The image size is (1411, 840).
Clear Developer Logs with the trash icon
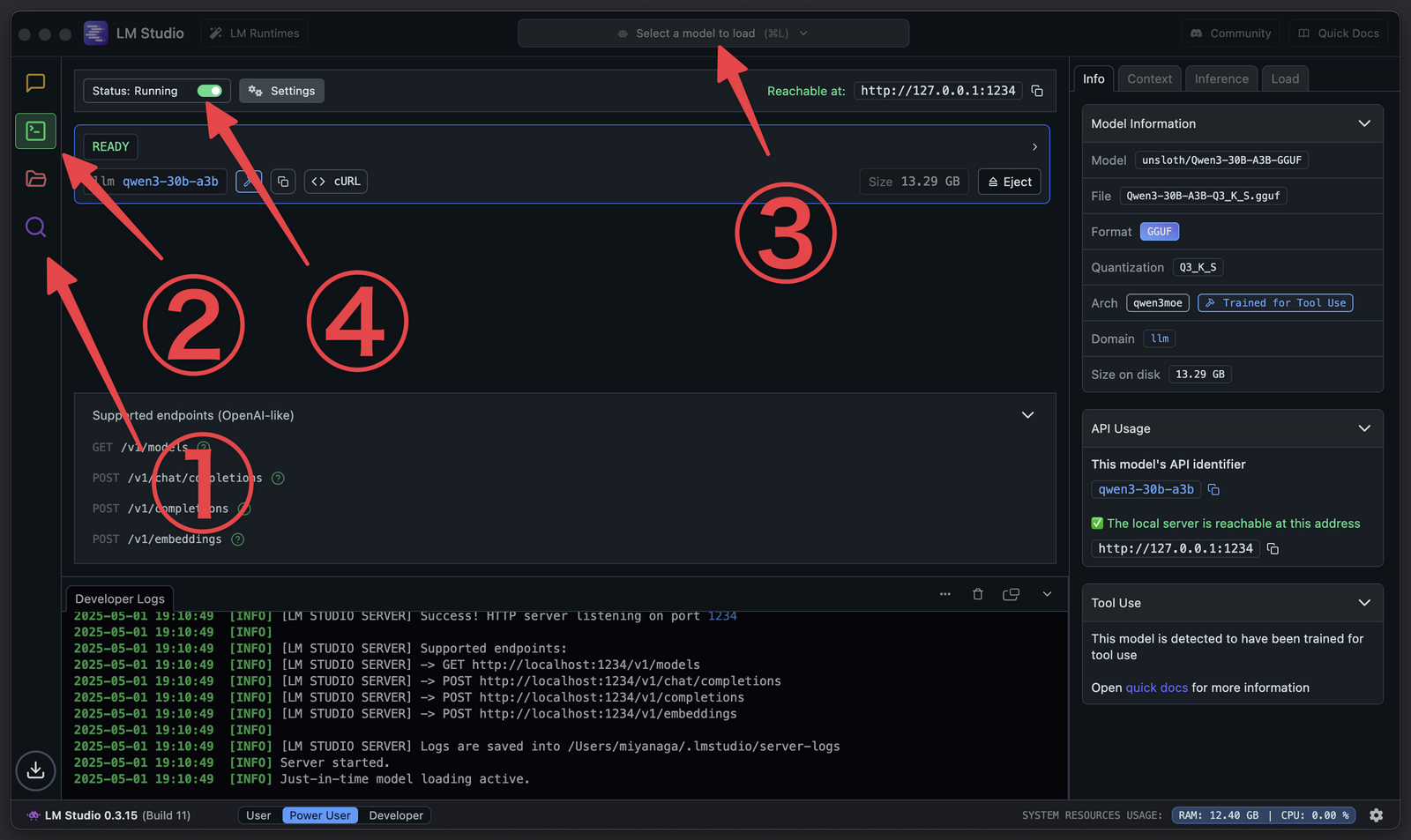click(977, 594)
